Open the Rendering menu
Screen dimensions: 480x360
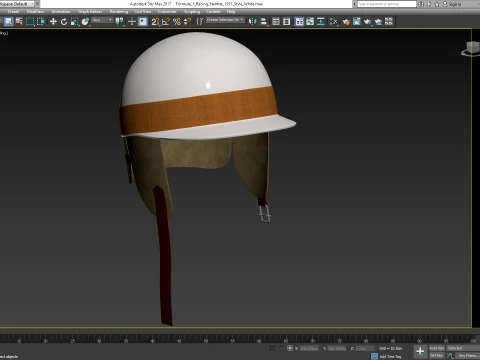coord(119,12)
